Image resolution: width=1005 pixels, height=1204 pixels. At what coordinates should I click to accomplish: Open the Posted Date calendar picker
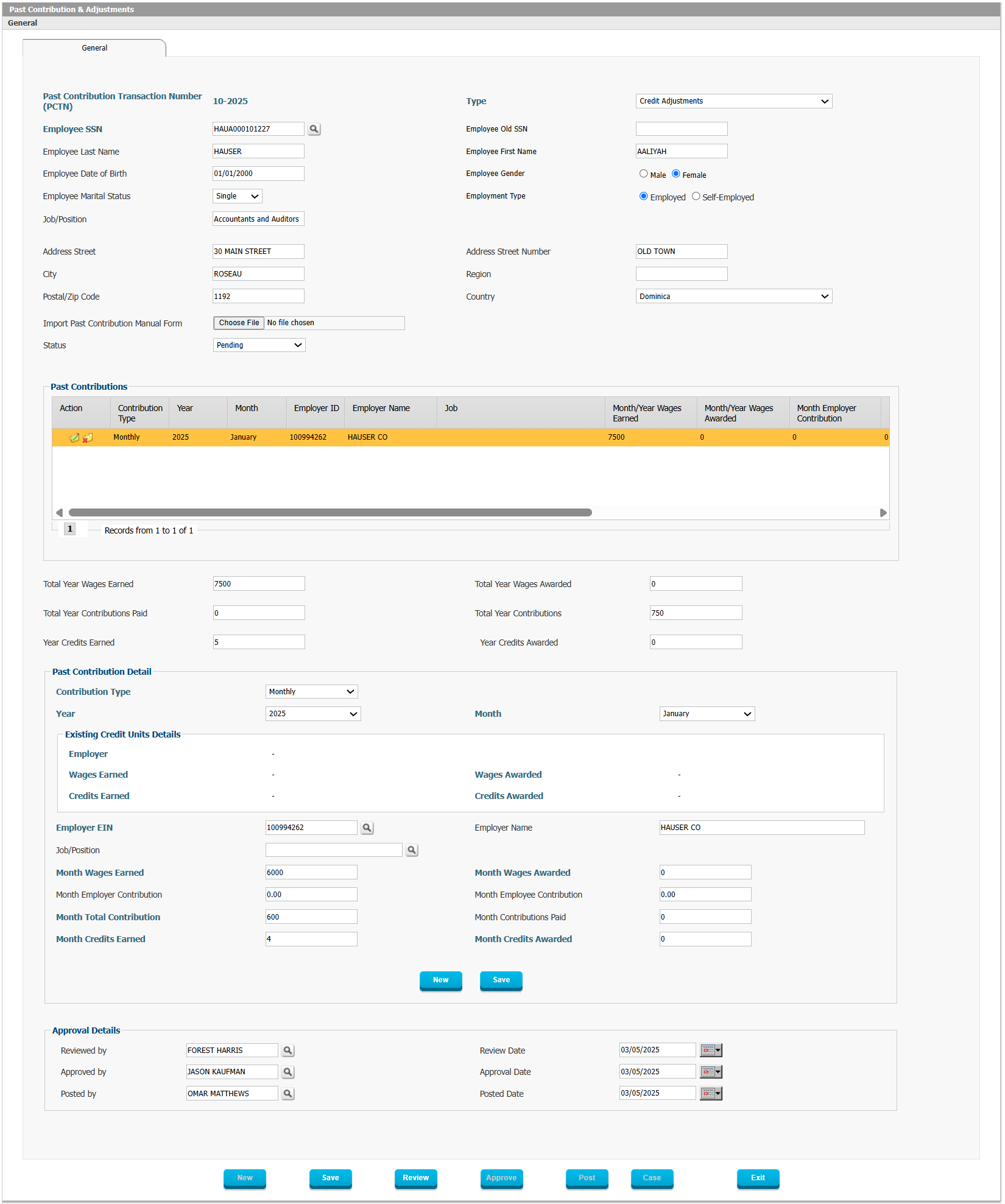tap(710, 1094)
